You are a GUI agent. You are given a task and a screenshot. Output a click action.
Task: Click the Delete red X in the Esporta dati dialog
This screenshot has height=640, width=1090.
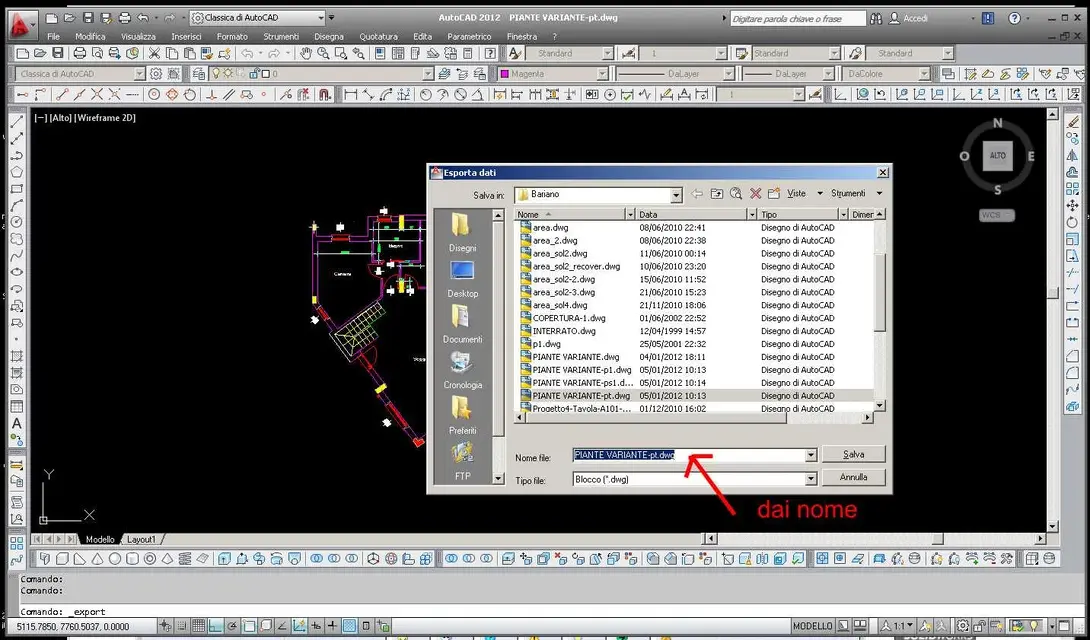point(756,194)
